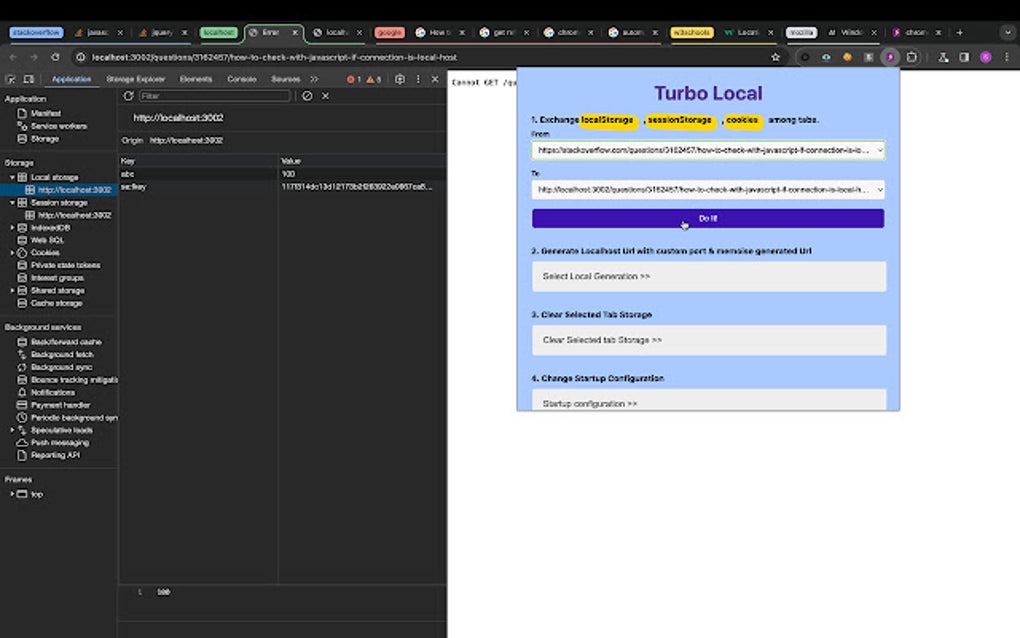
Task: Switch to the Console tab in DevTools
Action: [241, 78]
